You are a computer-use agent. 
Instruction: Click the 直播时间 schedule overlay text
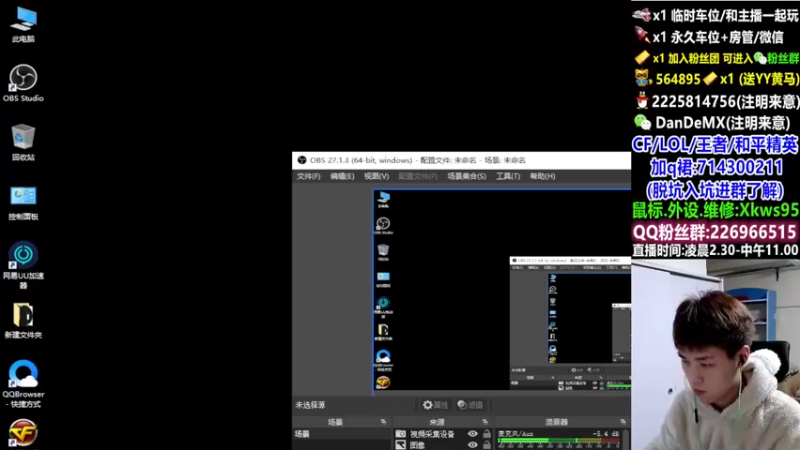[x=715, y=250]
